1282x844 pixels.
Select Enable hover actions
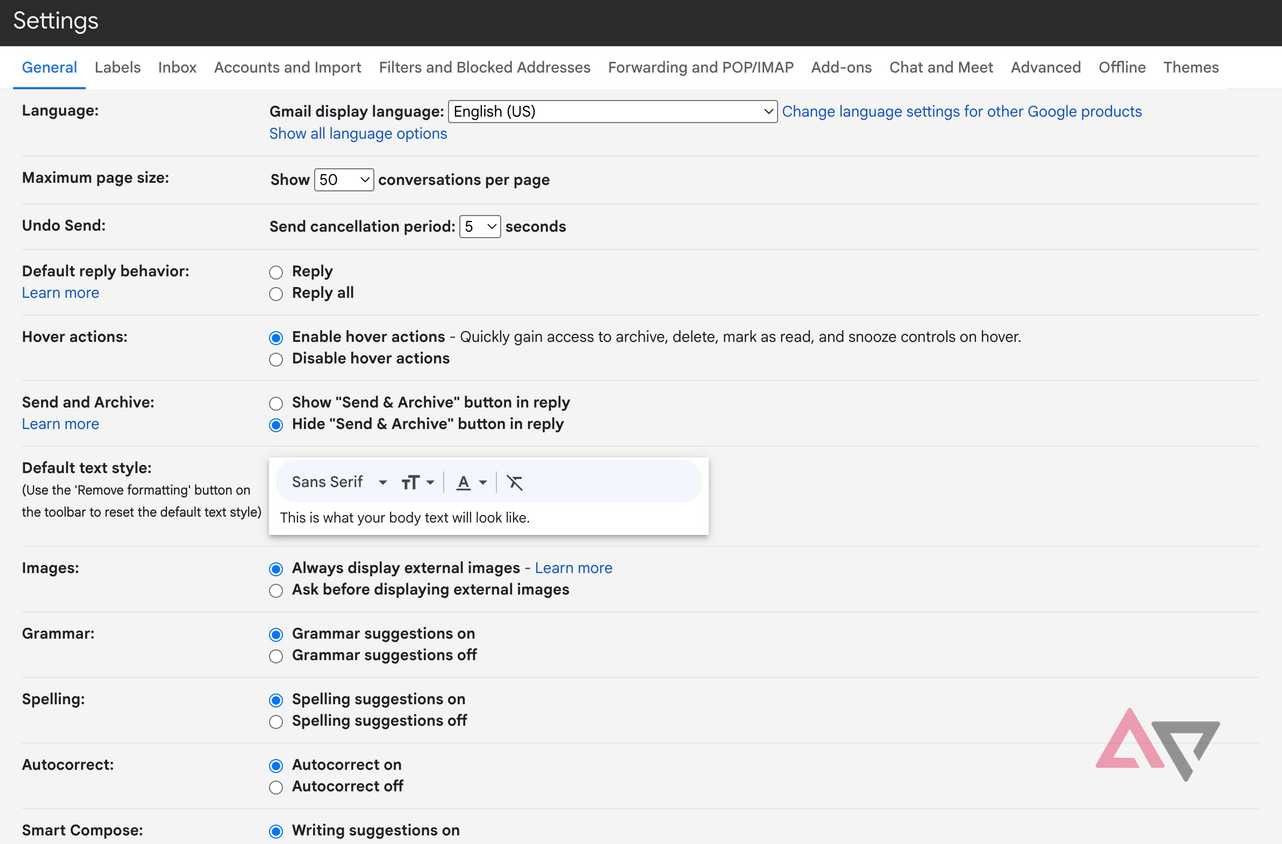click(x=276, y=338)
